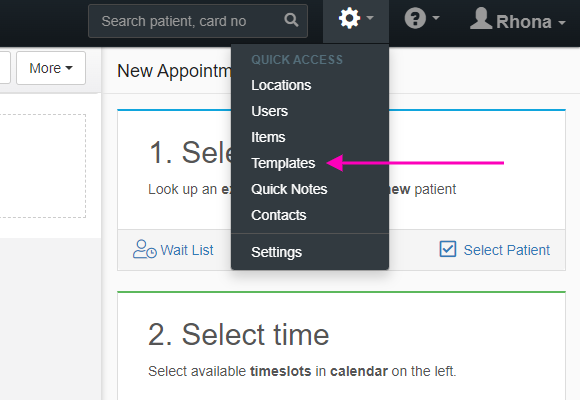Expand the Rhona user menu caret
This screenshot has height=400, width=580.
pos(562,23)
